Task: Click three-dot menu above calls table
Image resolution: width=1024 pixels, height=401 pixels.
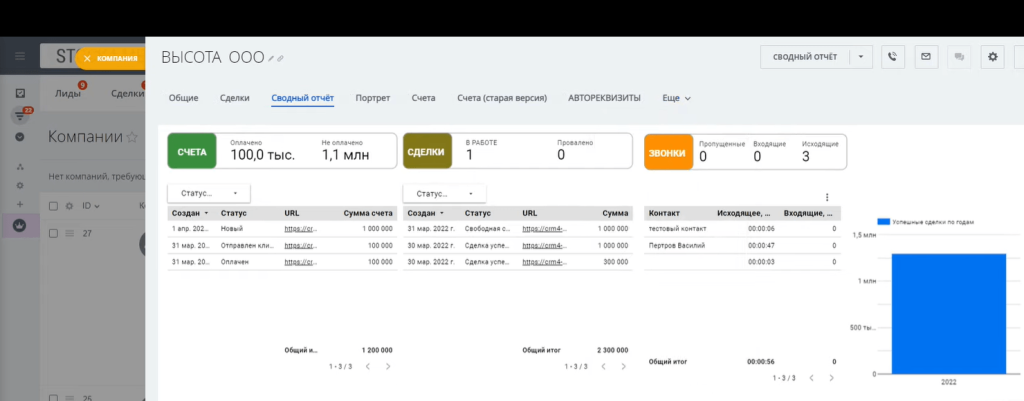Action: tap(827, 197)
